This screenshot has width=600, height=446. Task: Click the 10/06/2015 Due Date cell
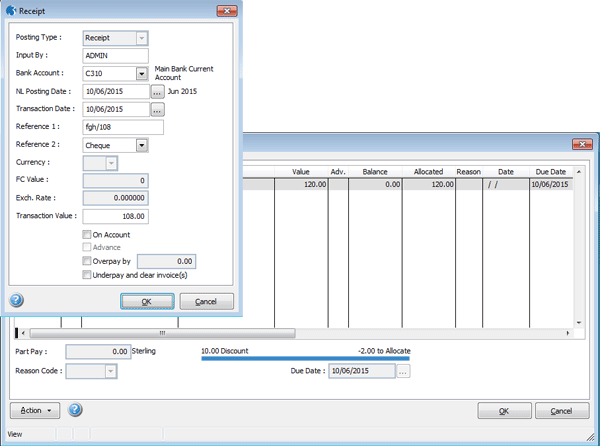(x=551, y=184)
